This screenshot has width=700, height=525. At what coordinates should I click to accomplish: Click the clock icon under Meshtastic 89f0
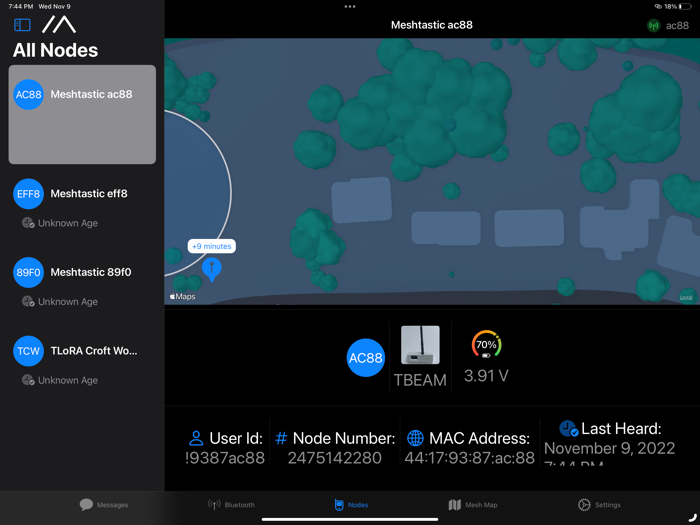[28, 301]
